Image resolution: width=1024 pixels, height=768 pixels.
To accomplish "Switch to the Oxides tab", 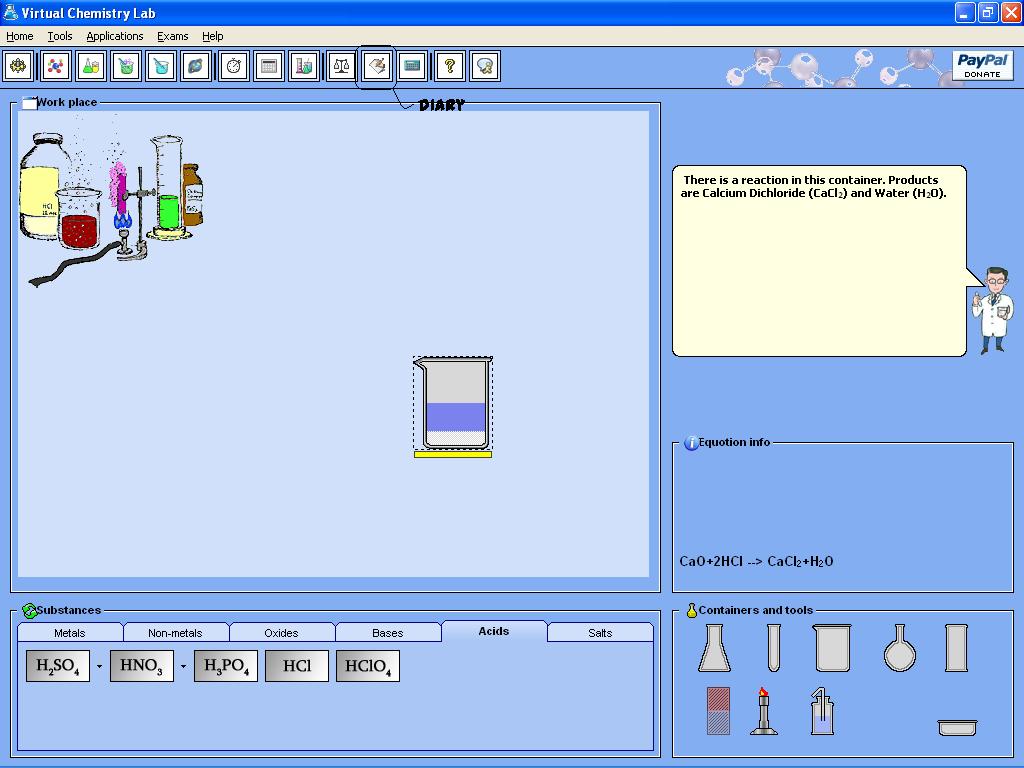I will [x=281, y=632].
